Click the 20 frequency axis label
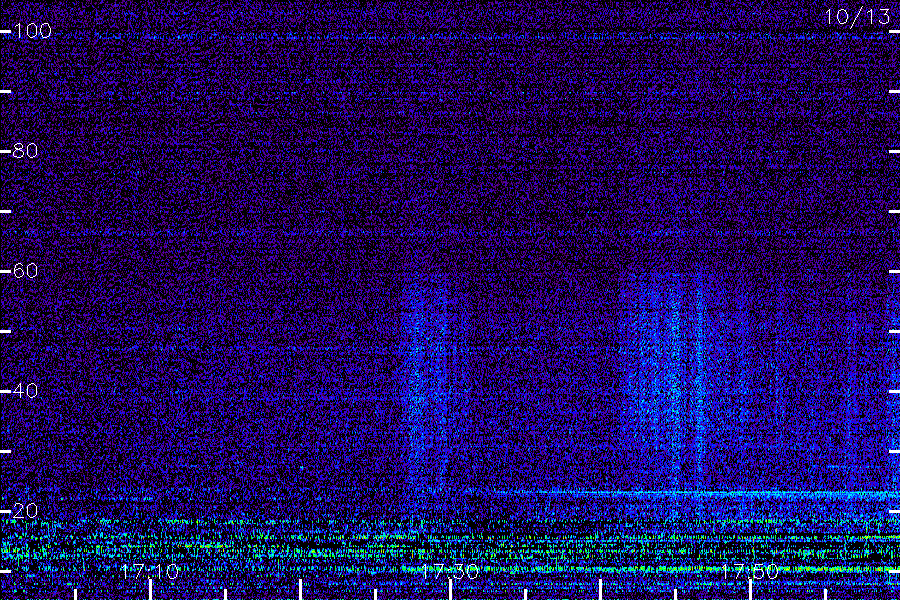The width and height of the screenshot is (900, 600). click(25, 511)
